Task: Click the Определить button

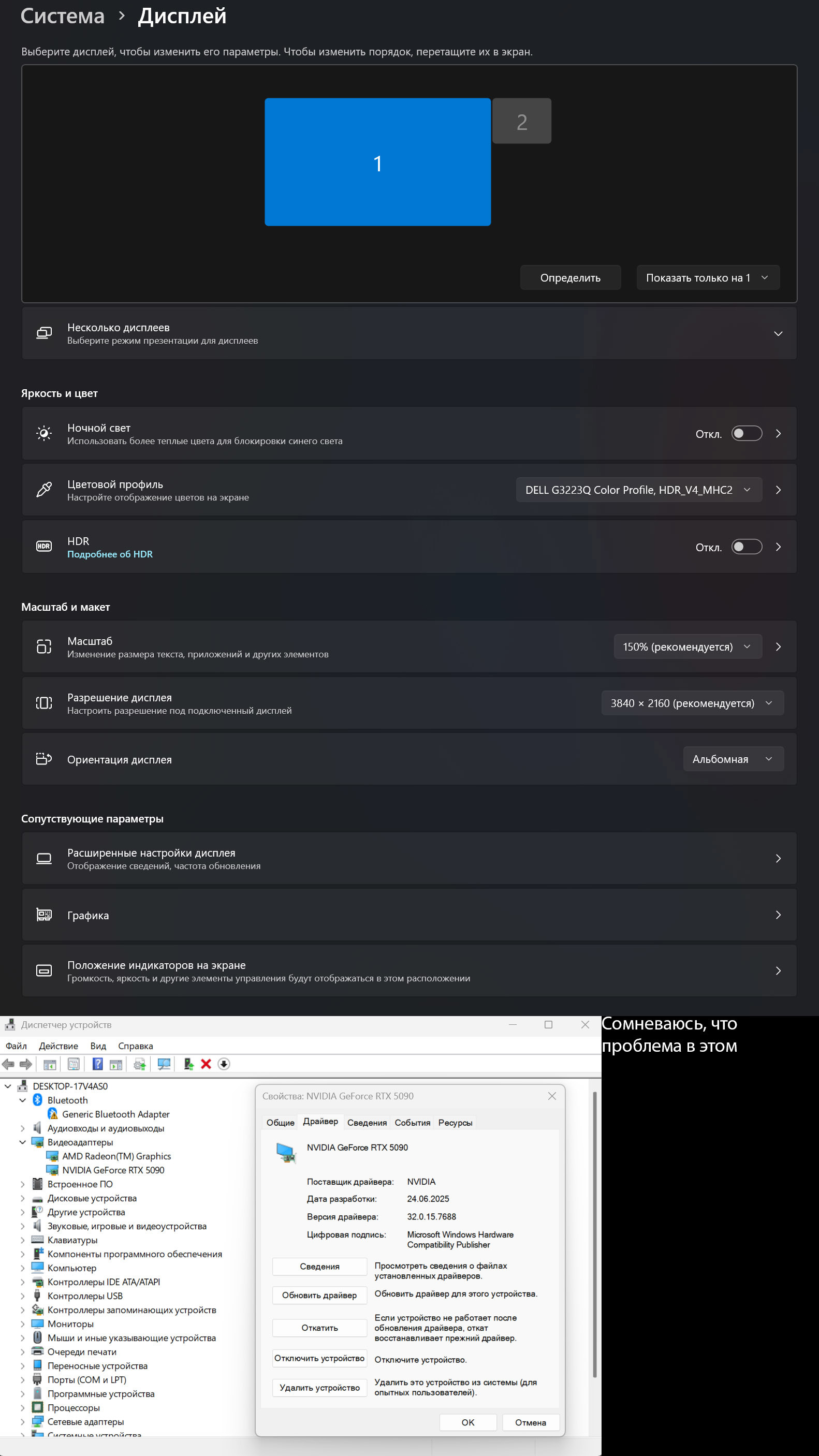Action: coord(571,277)
